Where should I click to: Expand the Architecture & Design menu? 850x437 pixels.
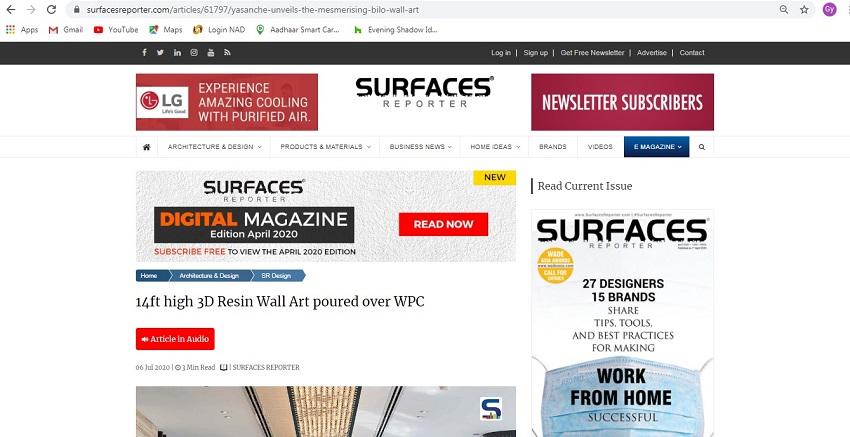click(x=214, y=147)
